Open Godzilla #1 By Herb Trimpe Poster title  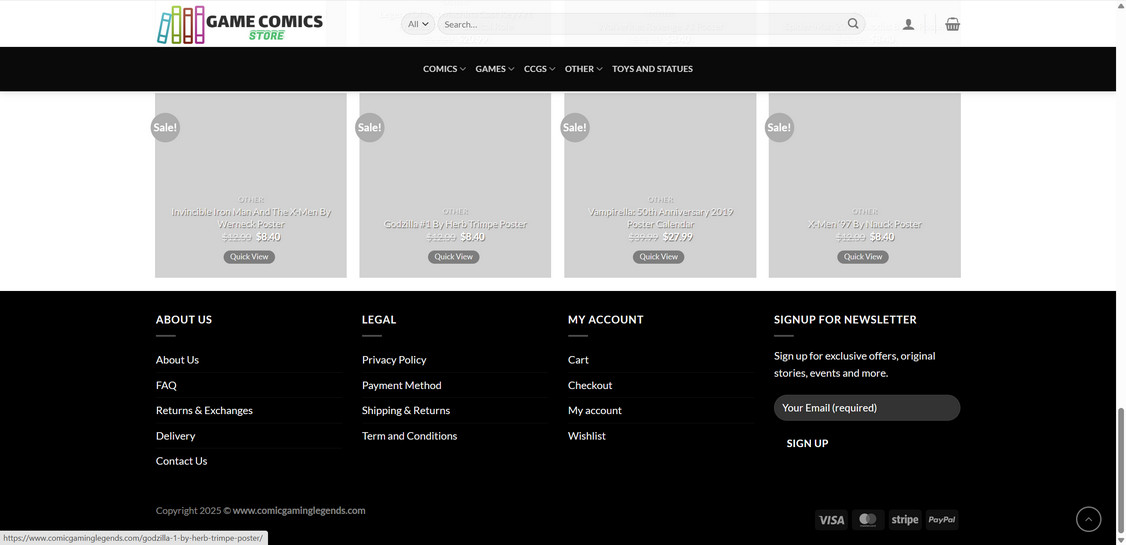coord(455,224)
